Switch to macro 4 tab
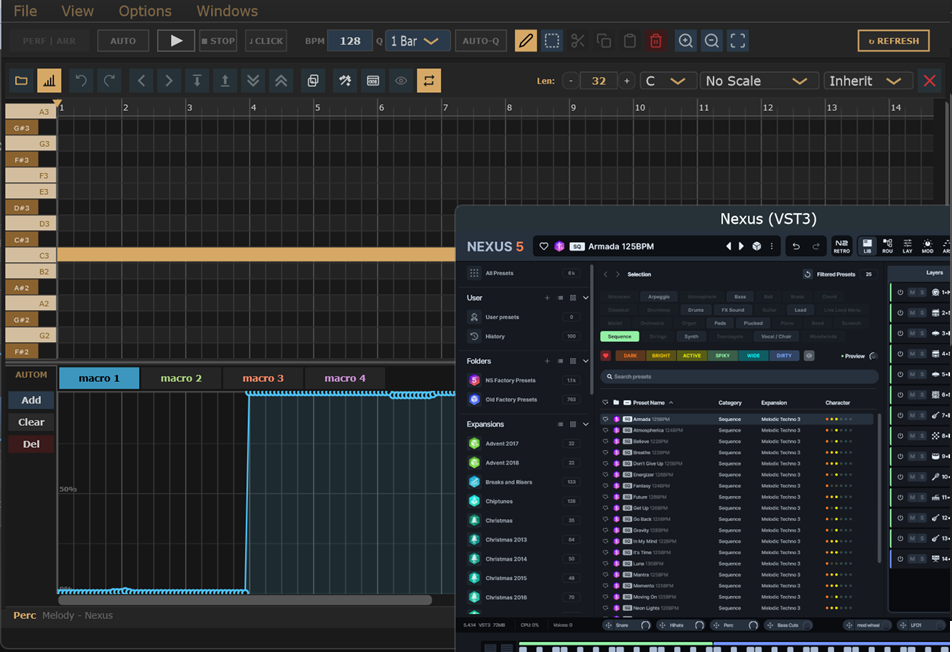Viewport: 952px width, 652px height. coord(345,378)
